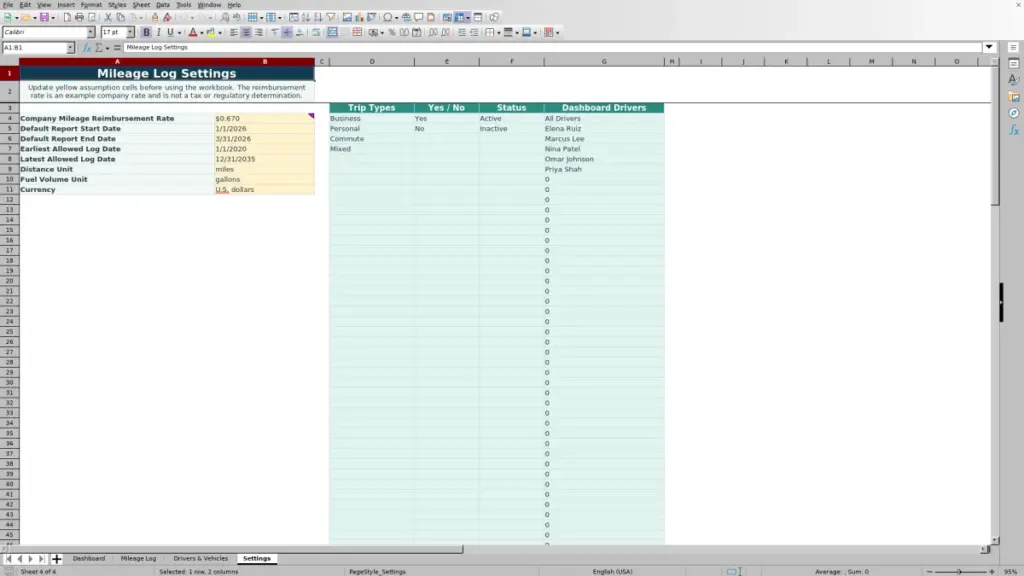Open the Function Wizard fx icon
Screen dimensions: 1024x576
pyautogui.click(x=87, y=48)
